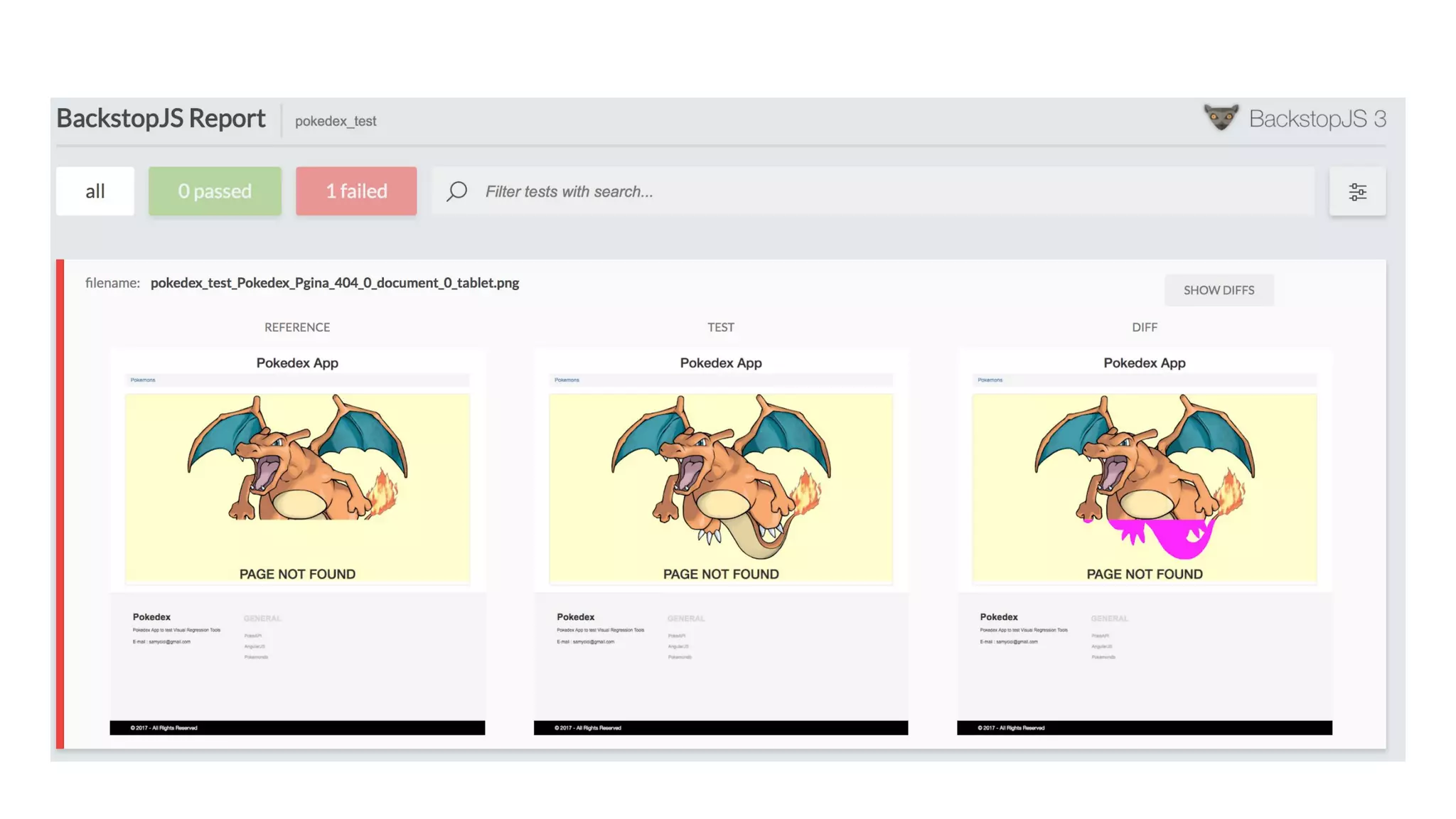Open the settings sliders icon
Viewport: 1456px width, 819px height.
(1357, 191)
